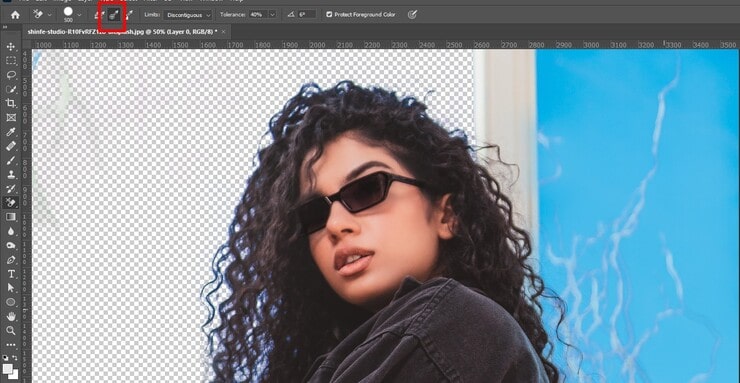Image resolution: width=740 pixels, height=383 pixels.
Task: Select the Horizontal Type tool
Action: tap(11, 274)
